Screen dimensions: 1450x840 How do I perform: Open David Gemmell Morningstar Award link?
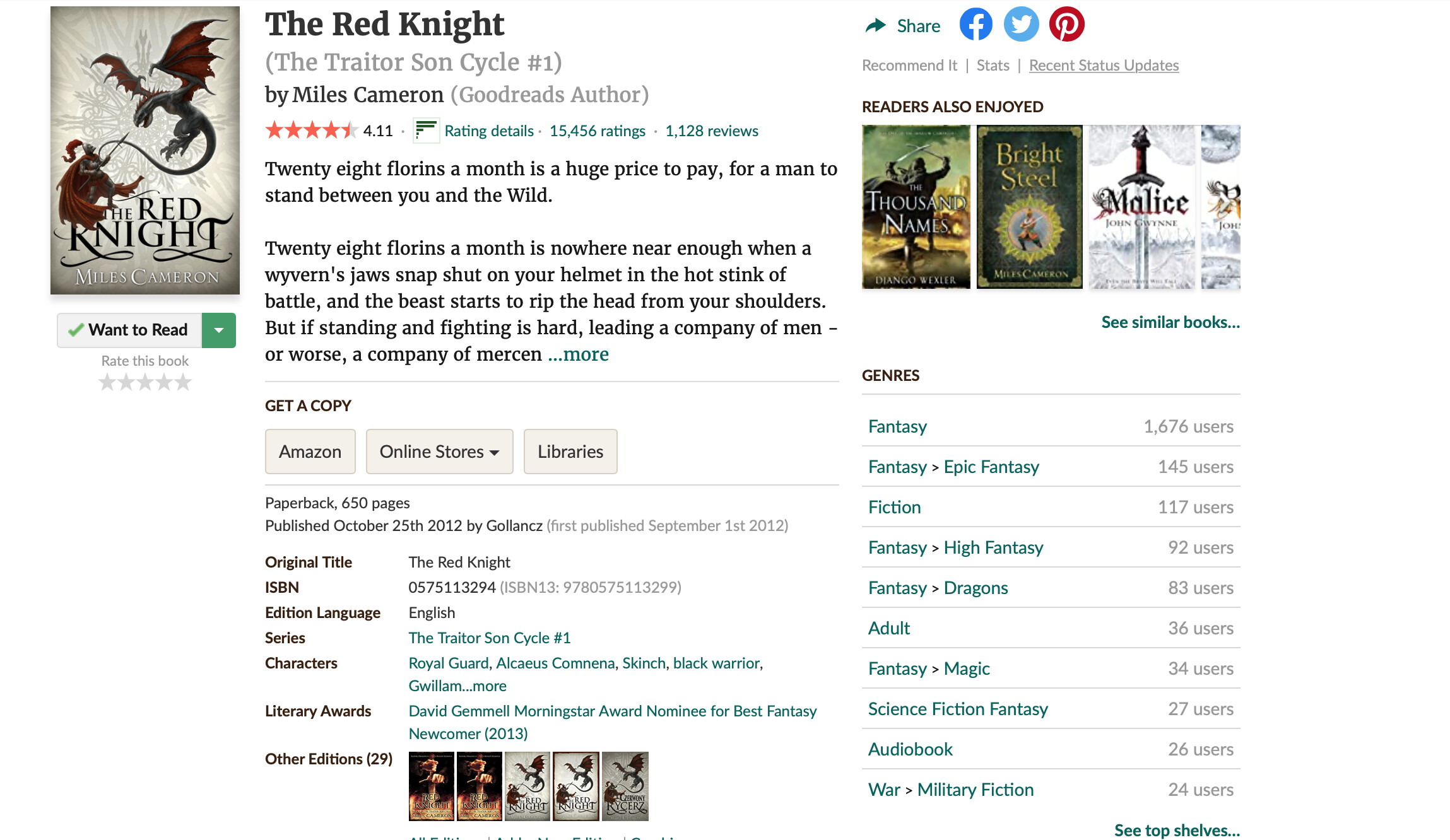(613, 722)
